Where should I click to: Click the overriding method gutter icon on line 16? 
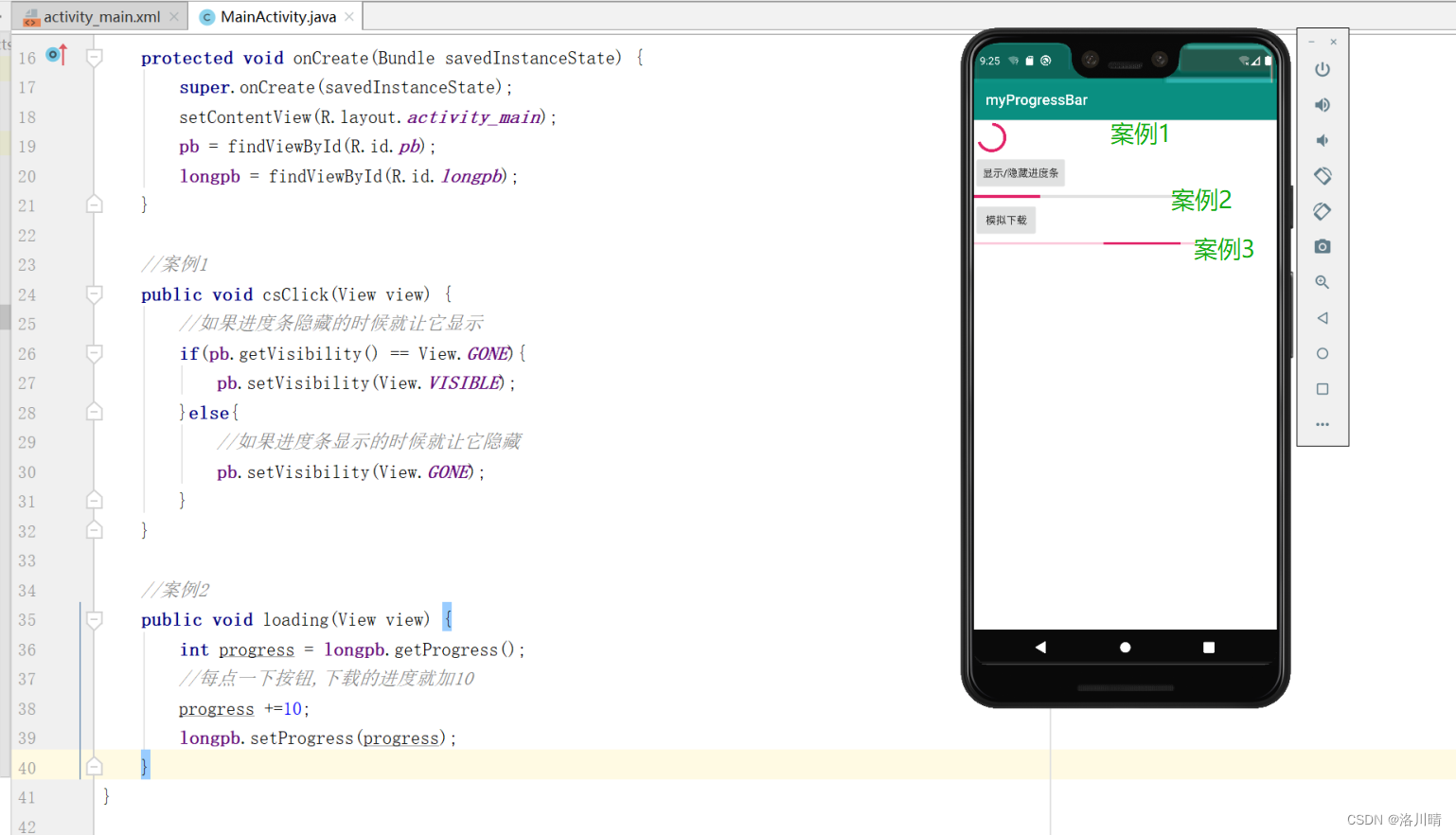click(57, 56)
